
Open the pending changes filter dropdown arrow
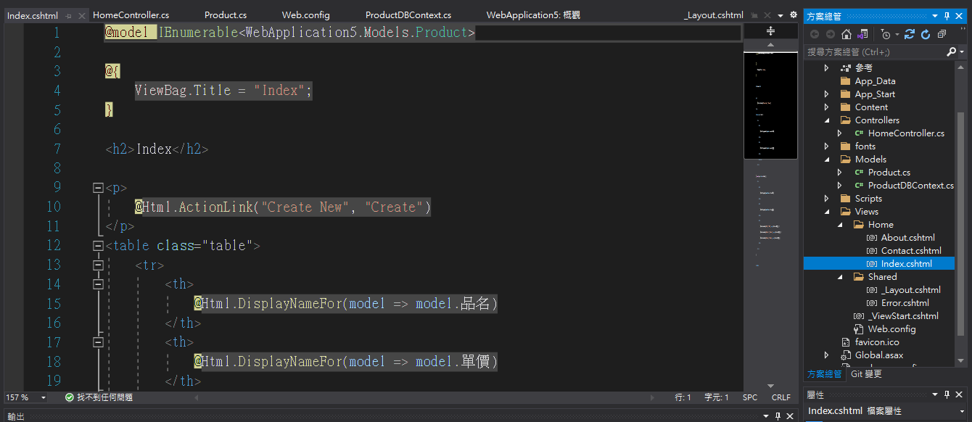coord(896,35)
